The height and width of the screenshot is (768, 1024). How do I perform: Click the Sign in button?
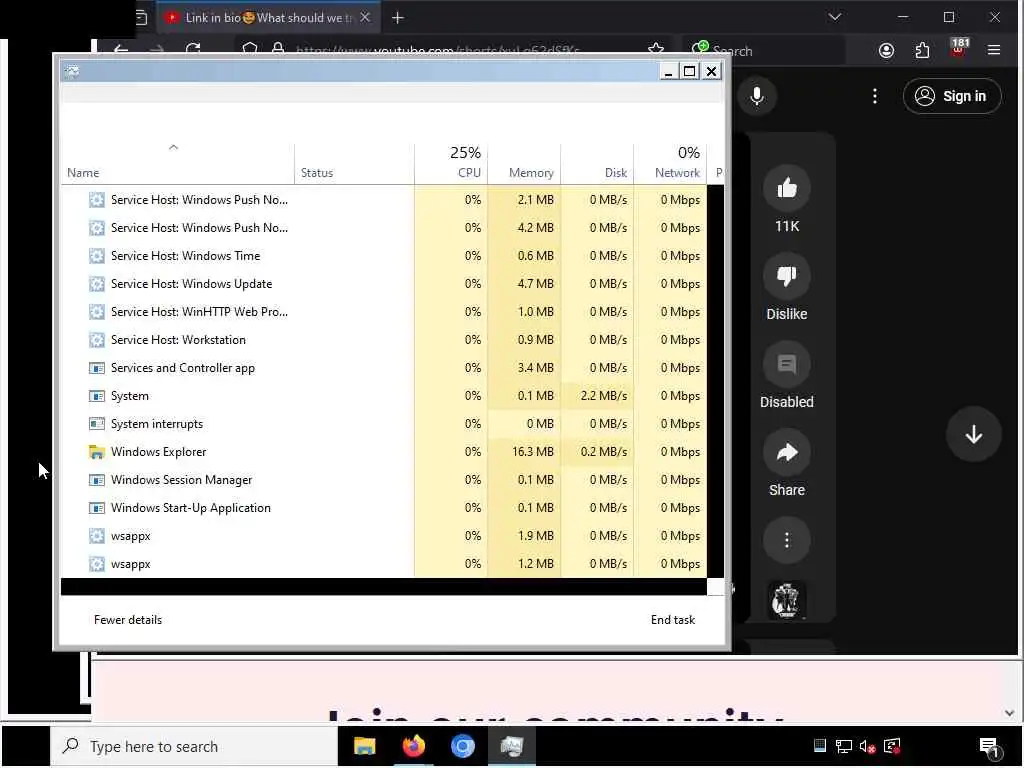click(x=952, y=96)
